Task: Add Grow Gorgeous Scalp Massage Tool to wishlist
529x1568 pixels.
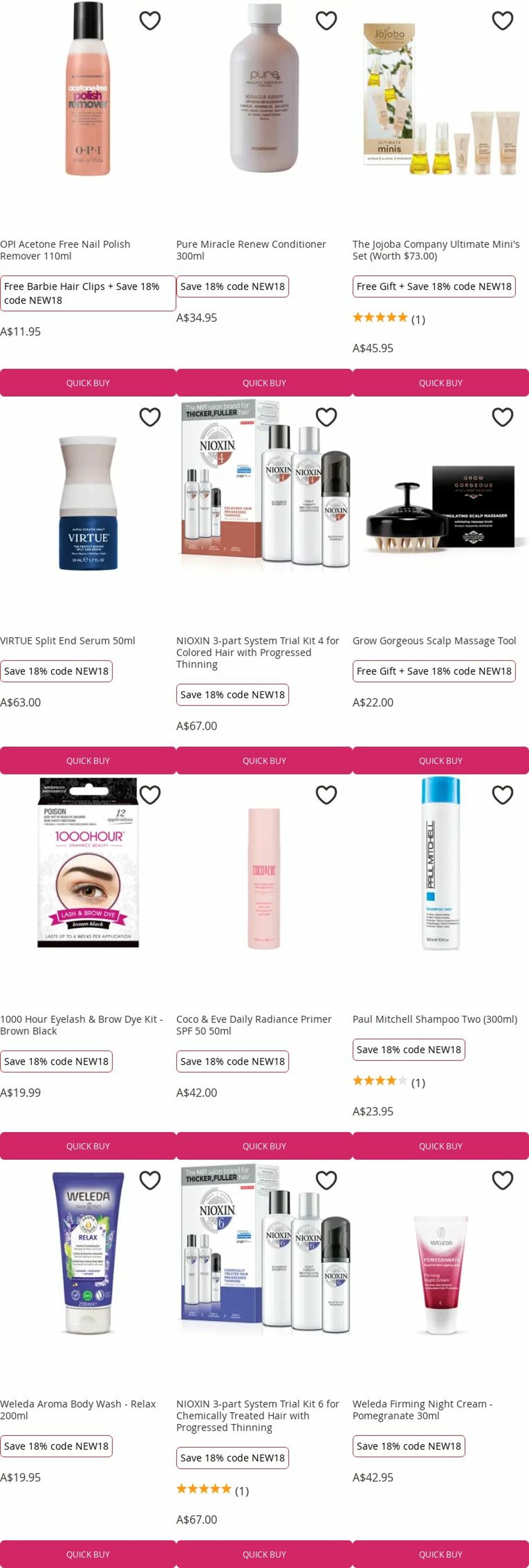Action: 502,417
